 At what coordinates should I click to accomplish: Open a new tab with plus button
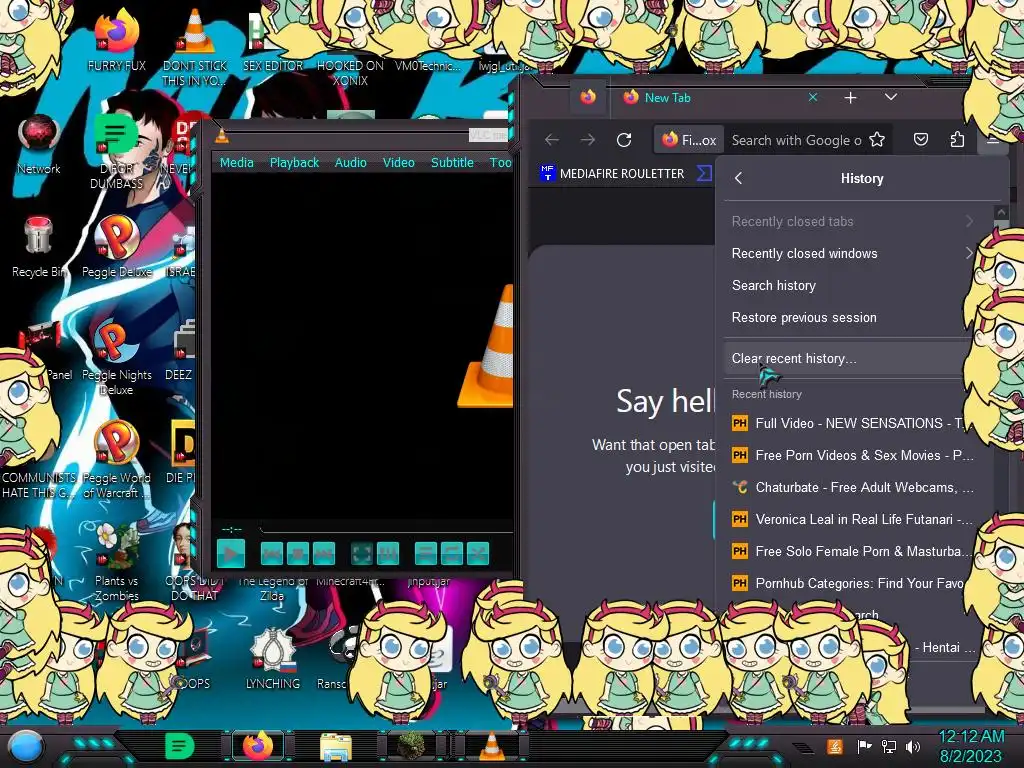coord(850,98)
